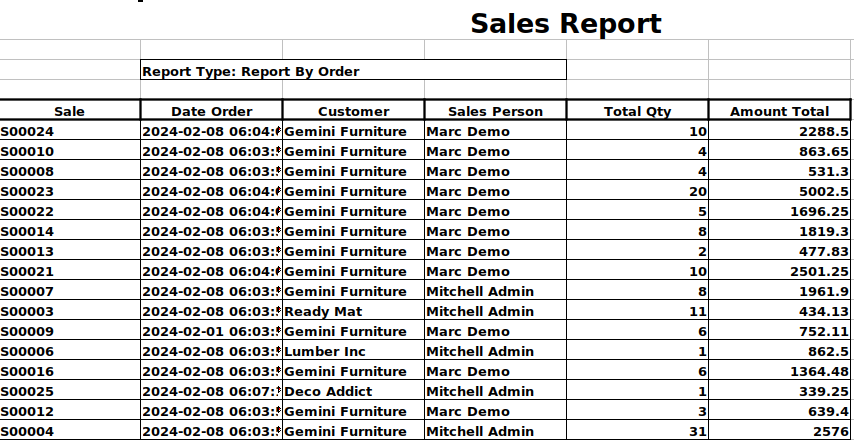Click the date cell 2024-02-01 for S00009
This screenshot has height=440, width=854.
pyautogui.click(x=211, y=331)
